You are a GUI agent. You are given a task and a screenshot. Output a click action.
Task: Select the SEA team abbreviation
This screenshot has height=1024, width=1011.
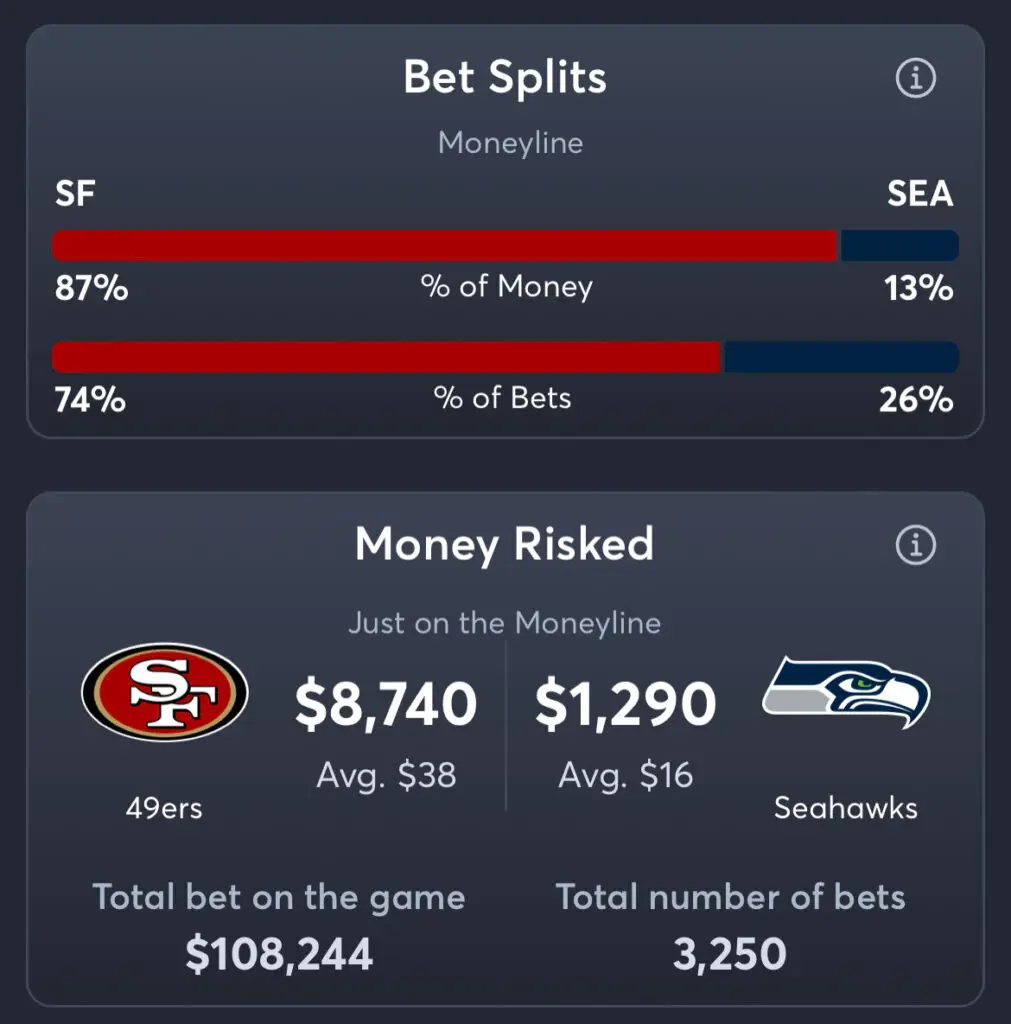pyautogui.click(x=920, y=193)
